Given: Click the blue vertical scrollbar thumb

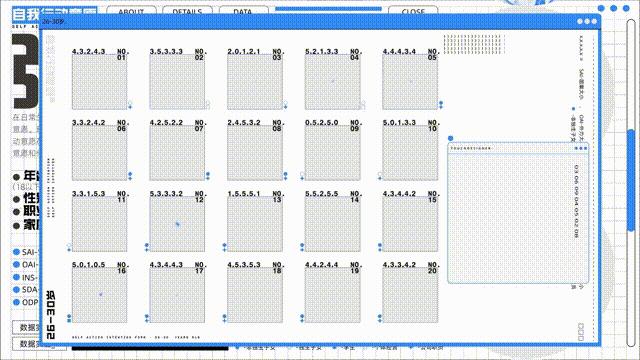Looking at the screenshot, I should pos(631,180).
